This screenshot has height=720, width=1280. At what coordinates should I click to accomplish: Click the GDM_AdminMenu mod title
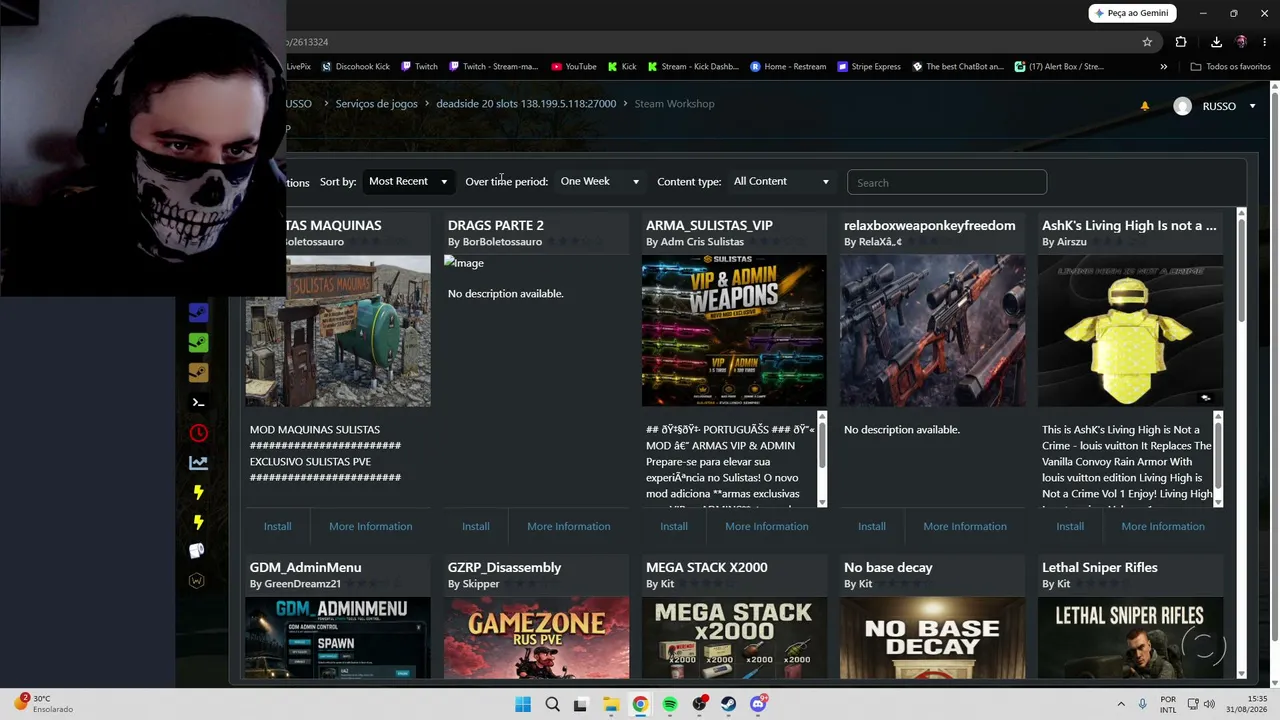(305, 567)
